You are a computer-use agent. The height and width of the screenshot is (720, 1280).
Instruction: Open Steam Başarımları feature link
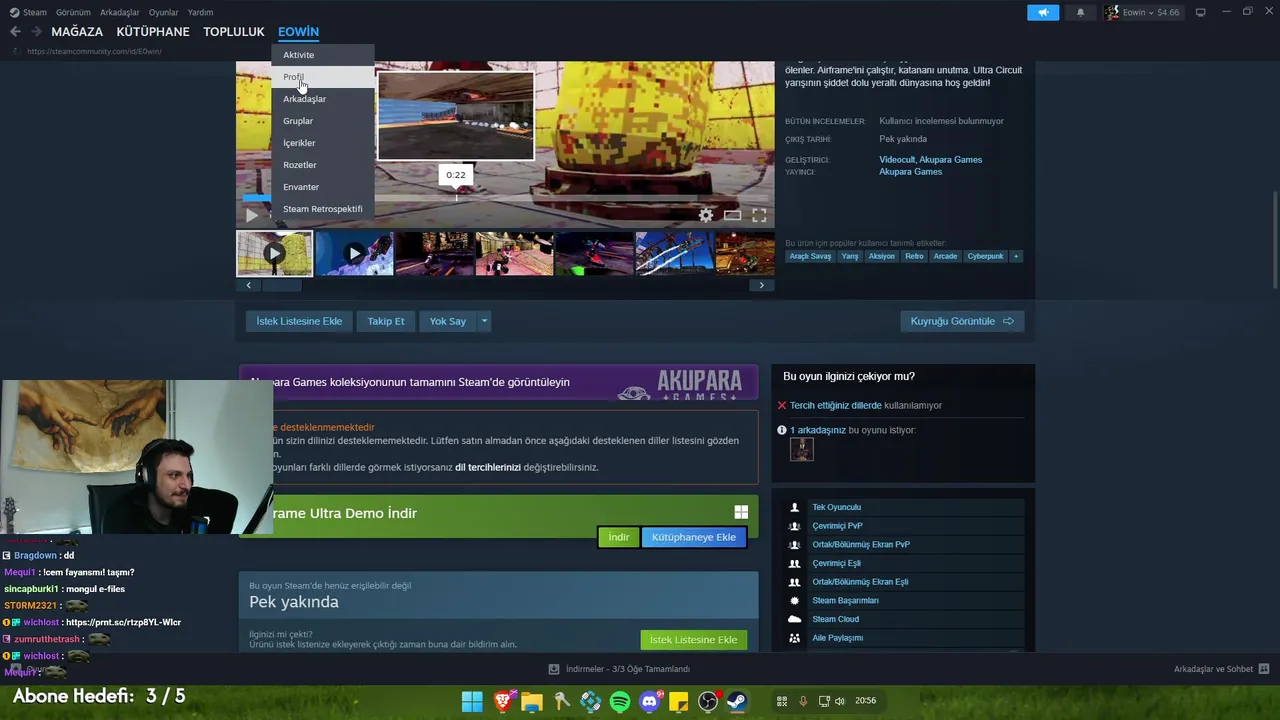click(845, 601)
